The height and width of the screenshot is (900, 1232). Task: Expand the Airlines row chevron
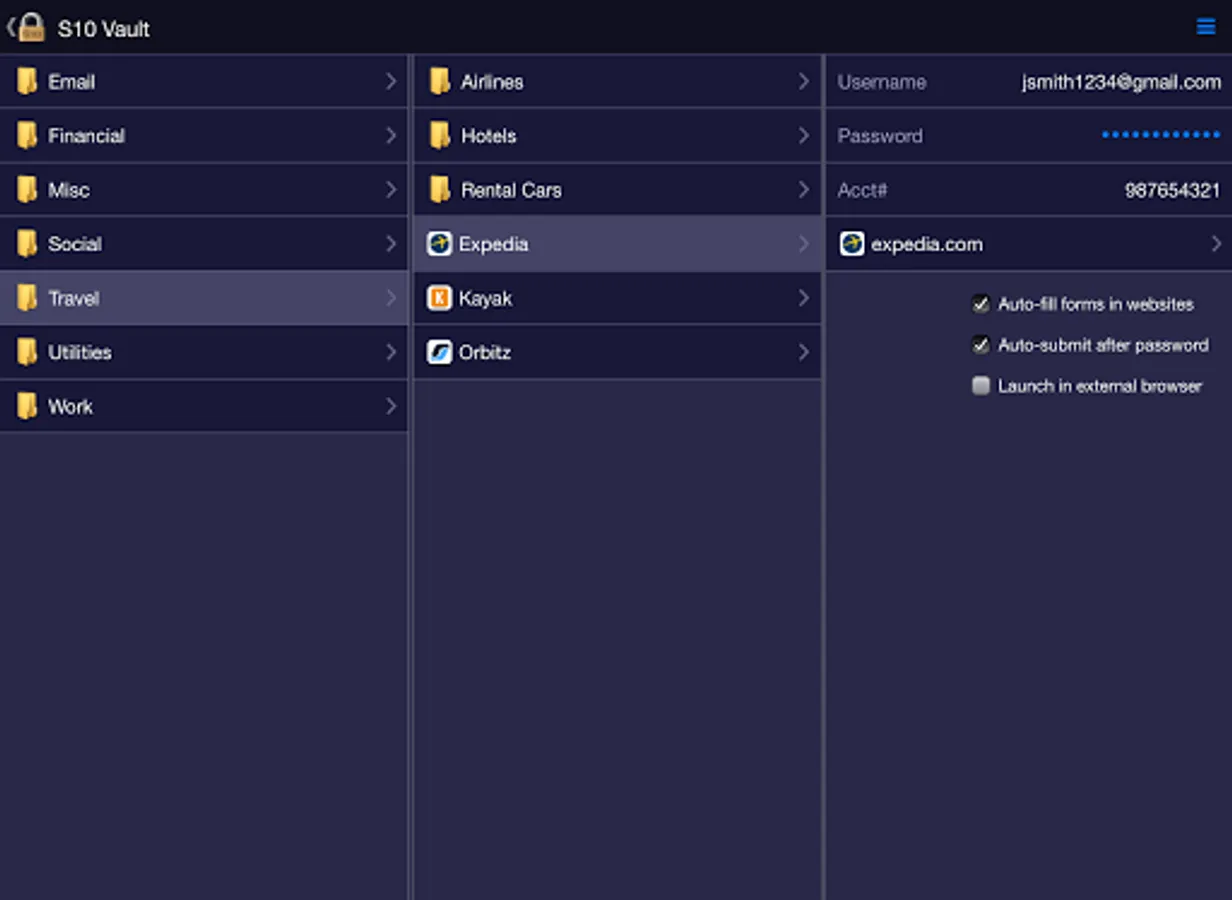click(803, 81)
